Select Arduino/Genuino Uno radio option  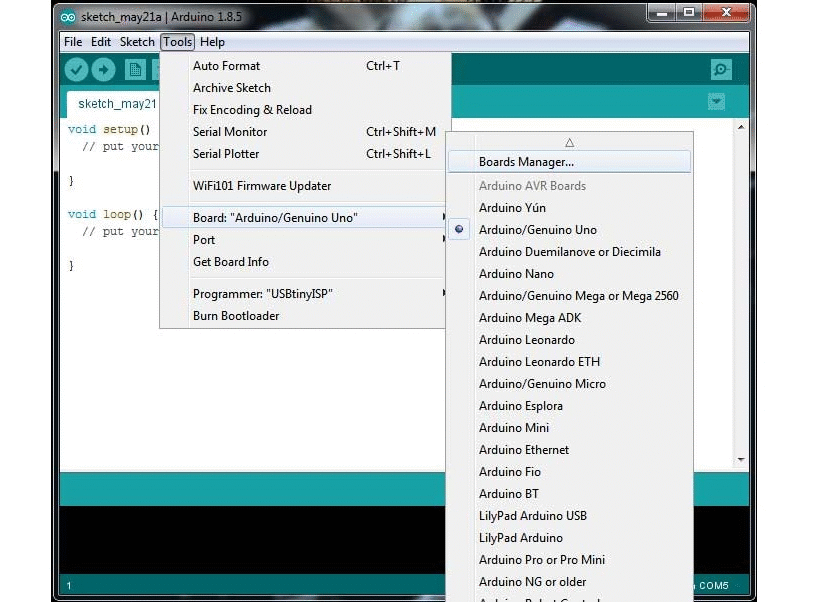click(x=569, y=230)
